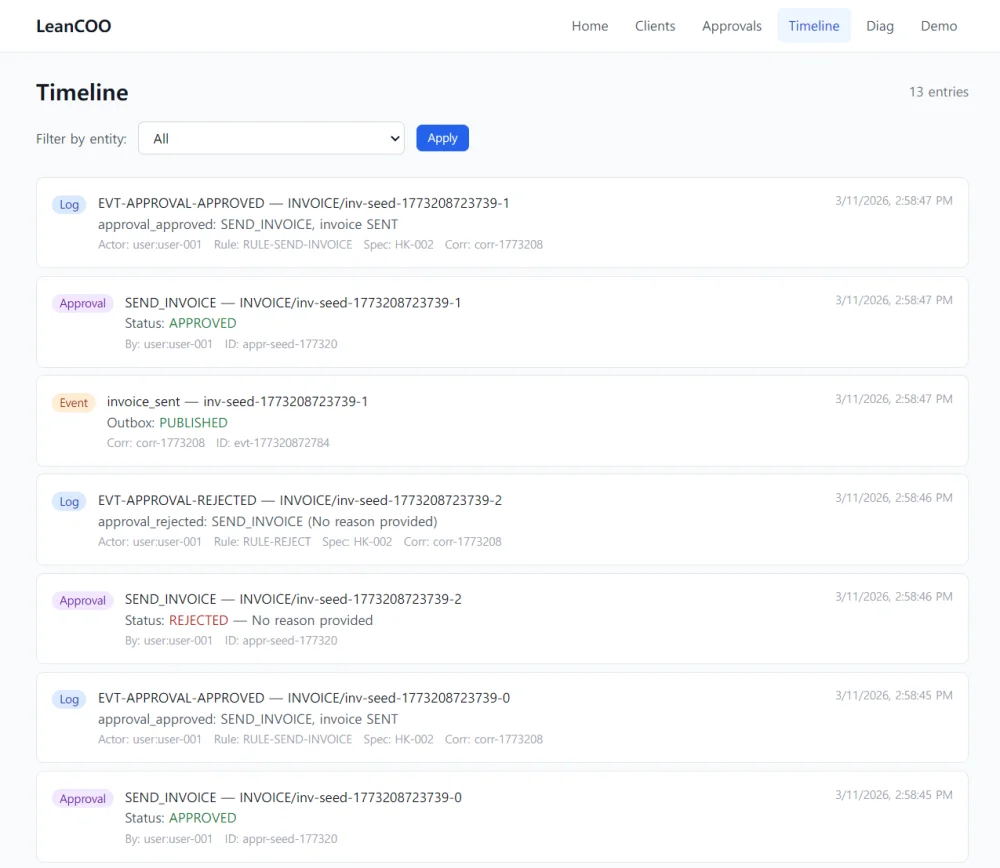Screen dimensions: 1000x868
Task: Click "ID: evt-177320872784" metadata
Action: pos(272,443)
